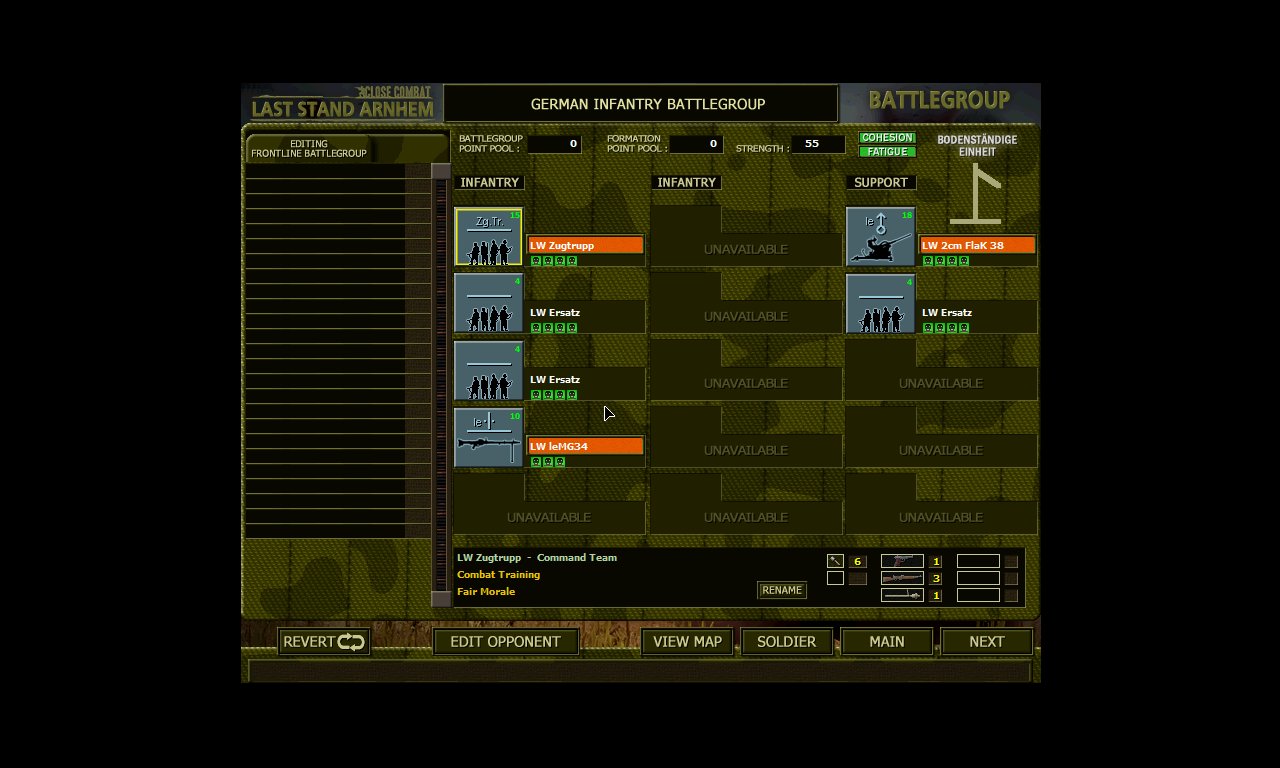The image size is (1280, 768).
Task: Select the LW Ersatz label directly below LW Zugtrupp
Action: pos(555,313)
